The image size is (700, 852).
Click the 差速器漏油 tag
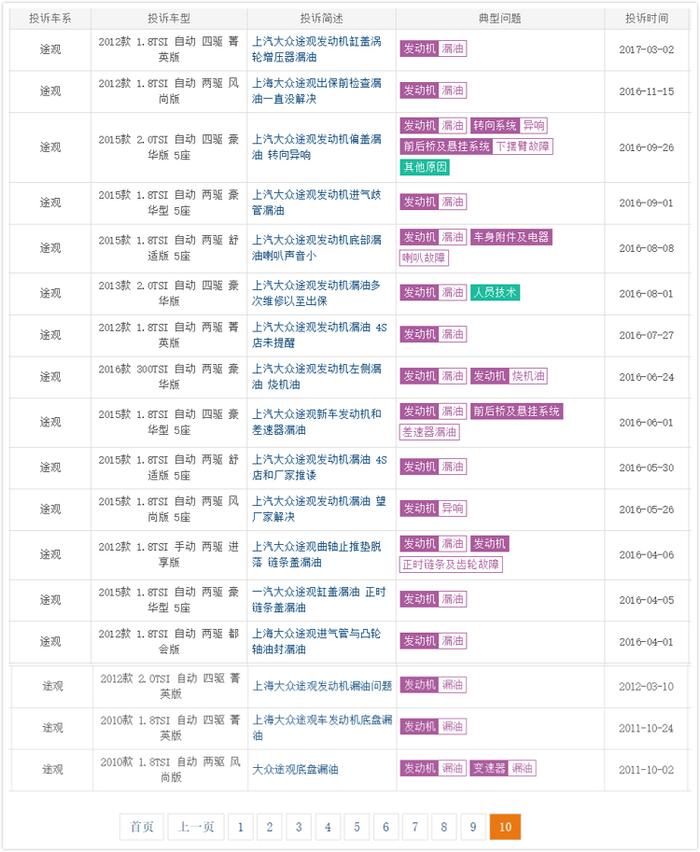pos(430,432)
